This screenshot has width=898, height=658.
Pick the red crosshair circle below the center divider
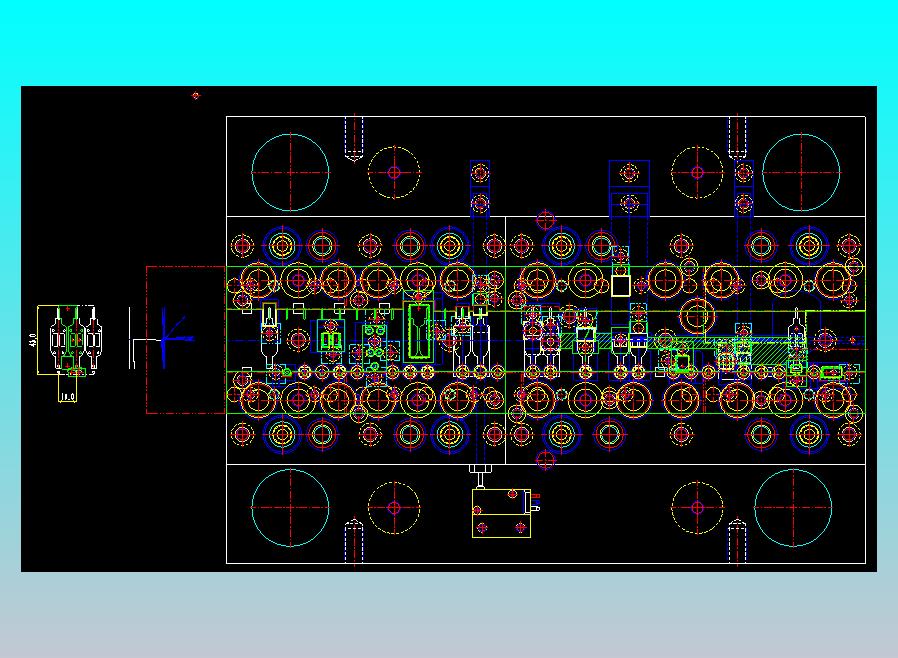click(545, 459)
